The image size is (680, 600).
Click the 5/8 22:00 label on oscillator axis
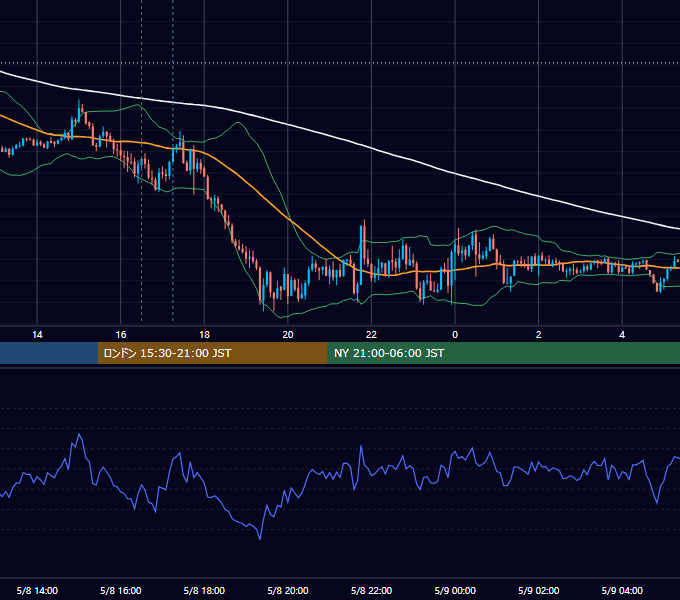click(x=371, y=590)
